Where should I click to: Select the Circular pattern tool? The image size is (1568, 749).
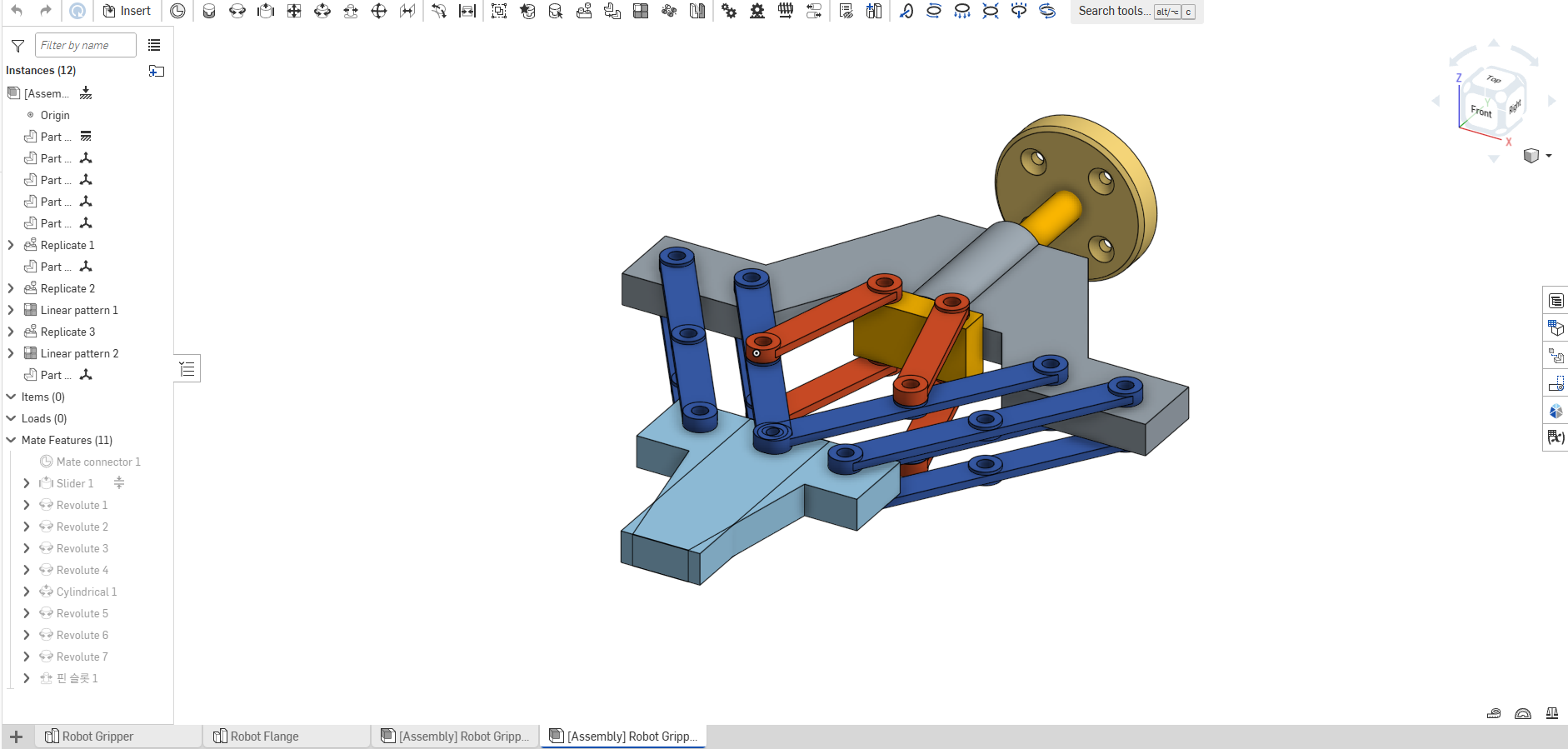pos(669,11)
